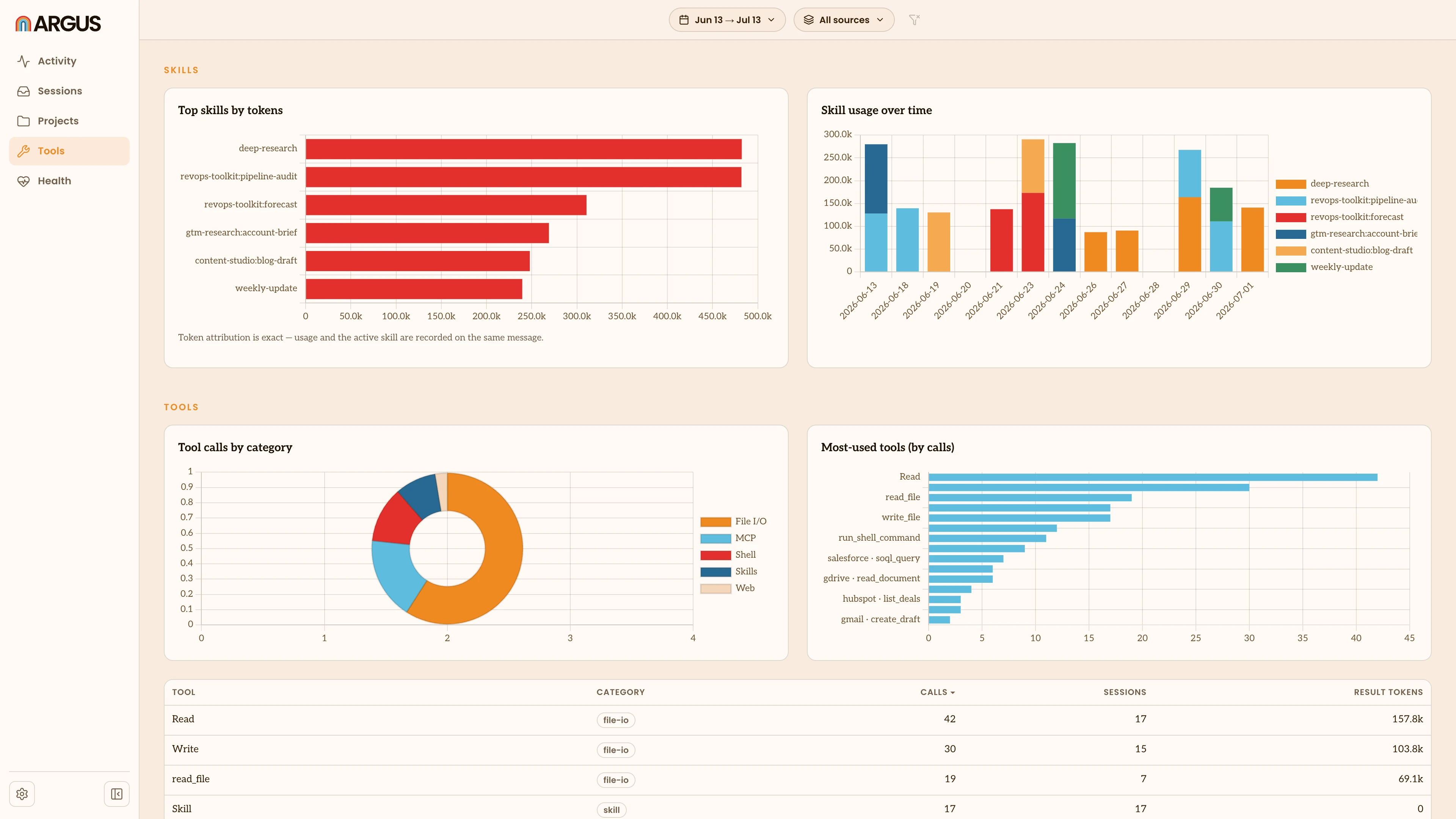This screenshot has height=819, width=1456.
Task: Select the Tools menu item
Action: click(69, 151)
